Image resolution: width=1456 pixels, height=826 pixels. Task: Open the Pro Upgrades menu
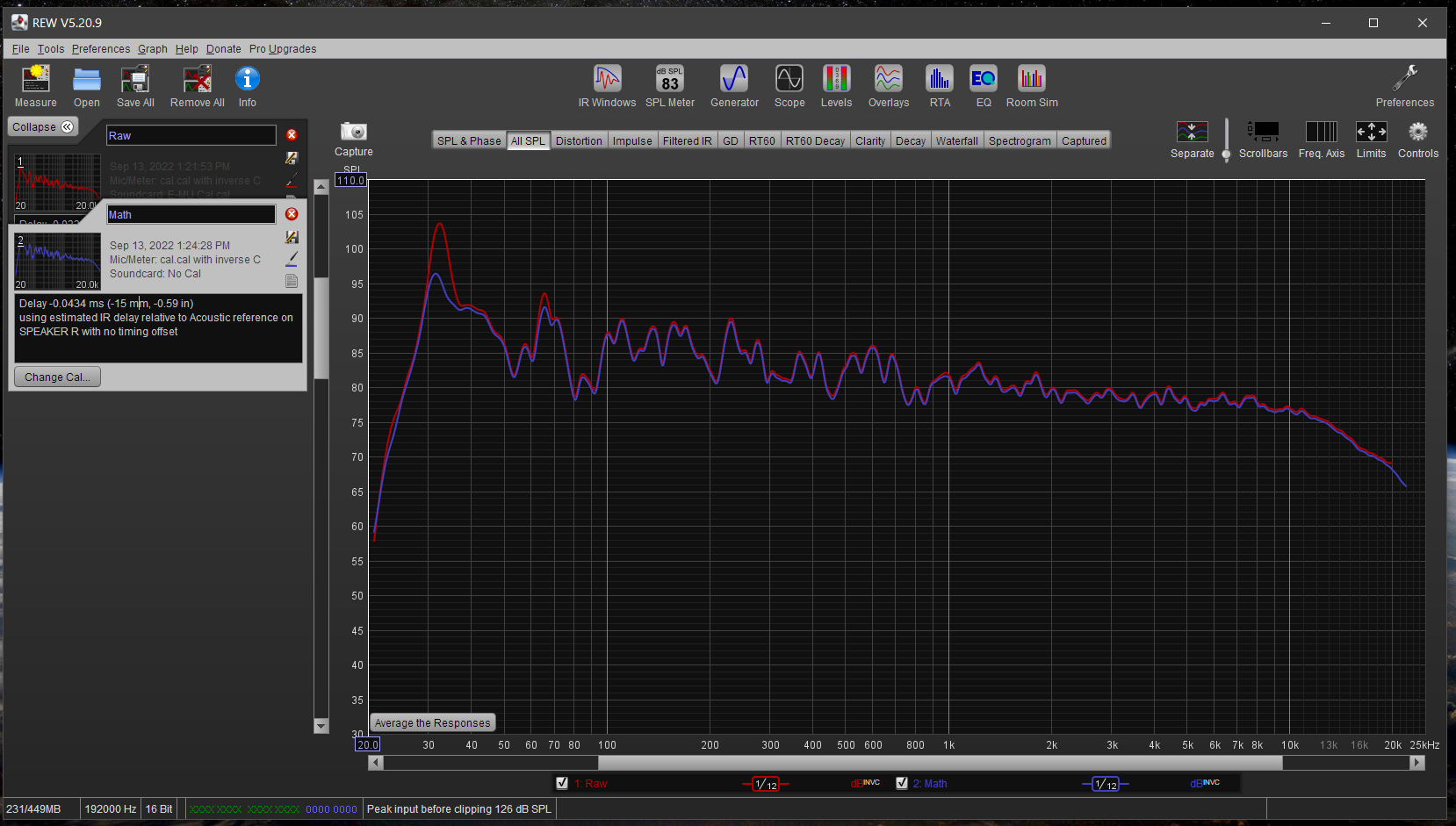283,49
